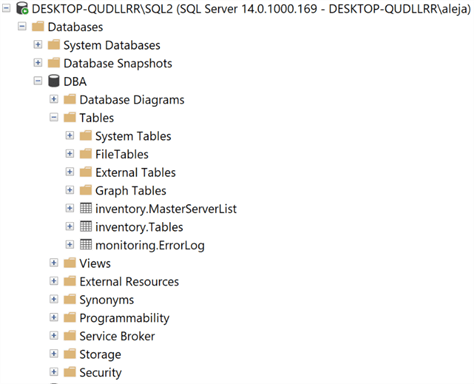
Task: Expand the Database Snapshots node
Action: (38, 62)
